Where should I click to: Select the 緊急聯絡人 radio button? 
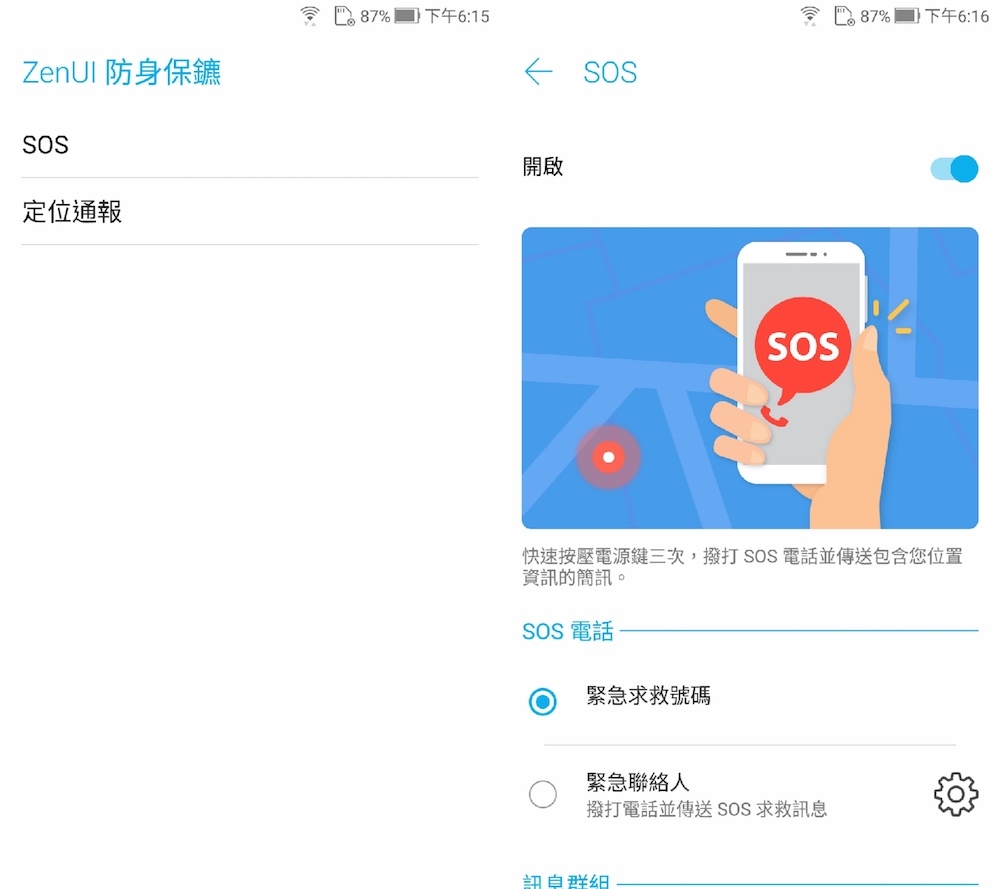click(543, 794)
